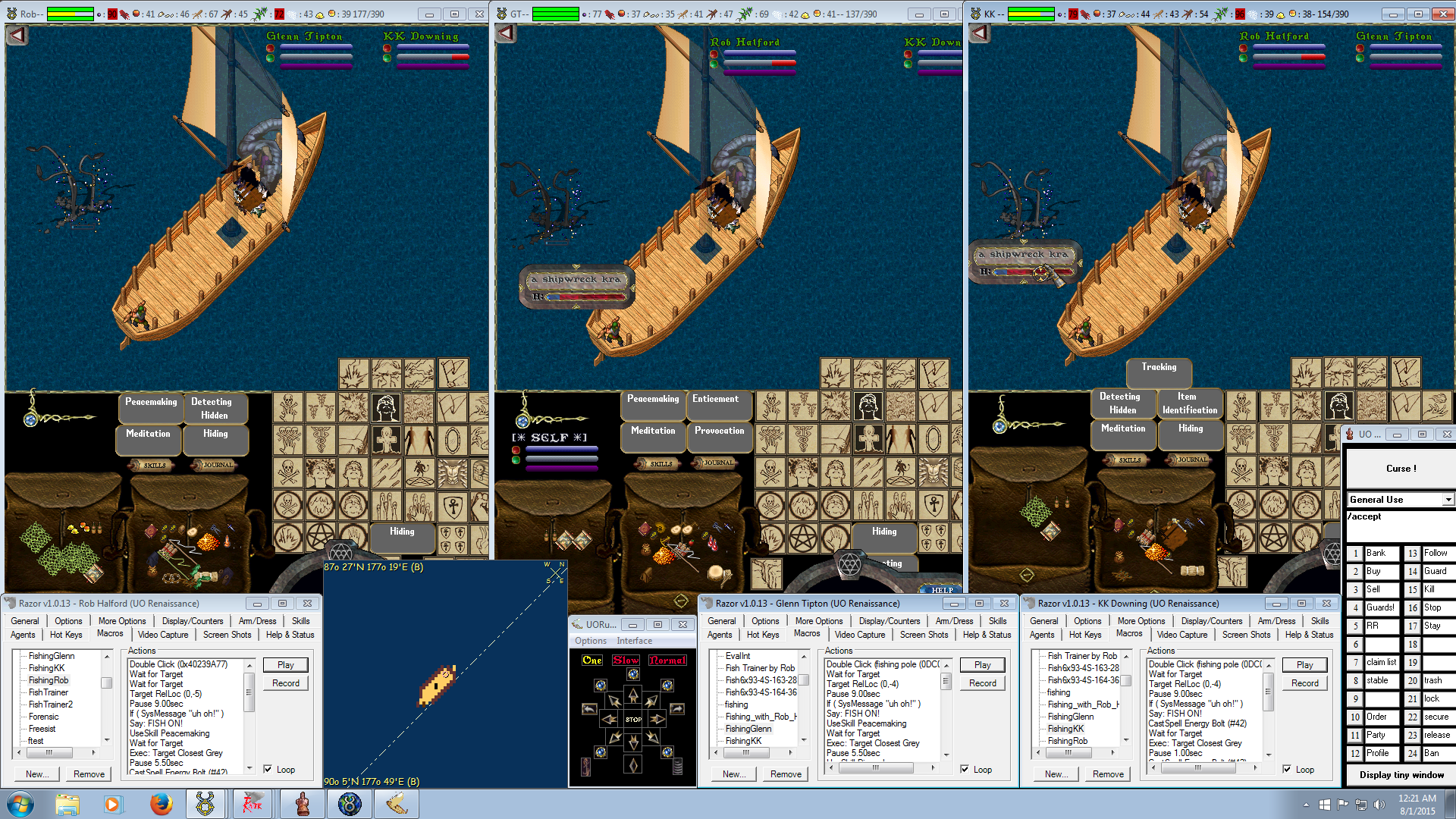Select 'CastSpell Energy Bolt (#42)' in KK Razor
Viewport: 1456px width, 819px height.
click(x=1197, y=723)
